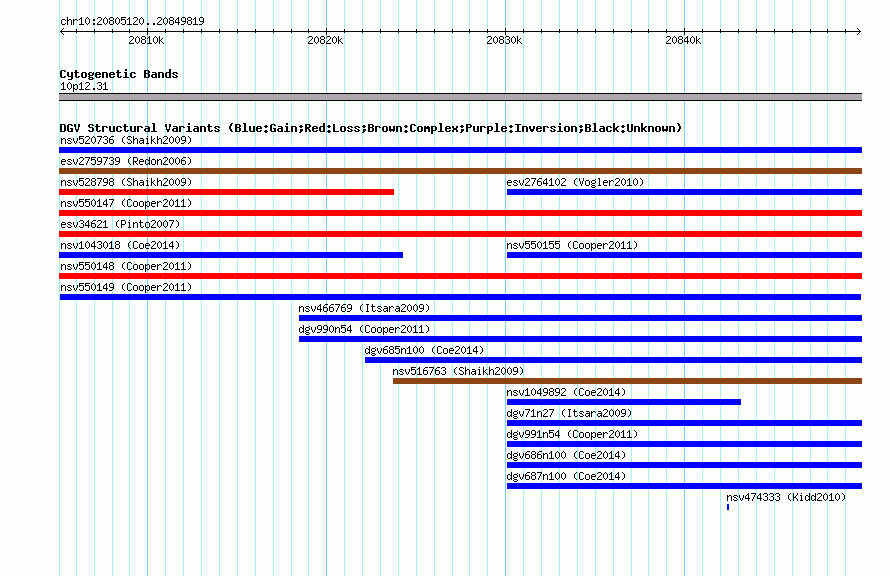Image resolution: width=890 pixels, height=576 pixels.
Task: Click the short blue nsv1049892 bar
Action: [624, 402]
